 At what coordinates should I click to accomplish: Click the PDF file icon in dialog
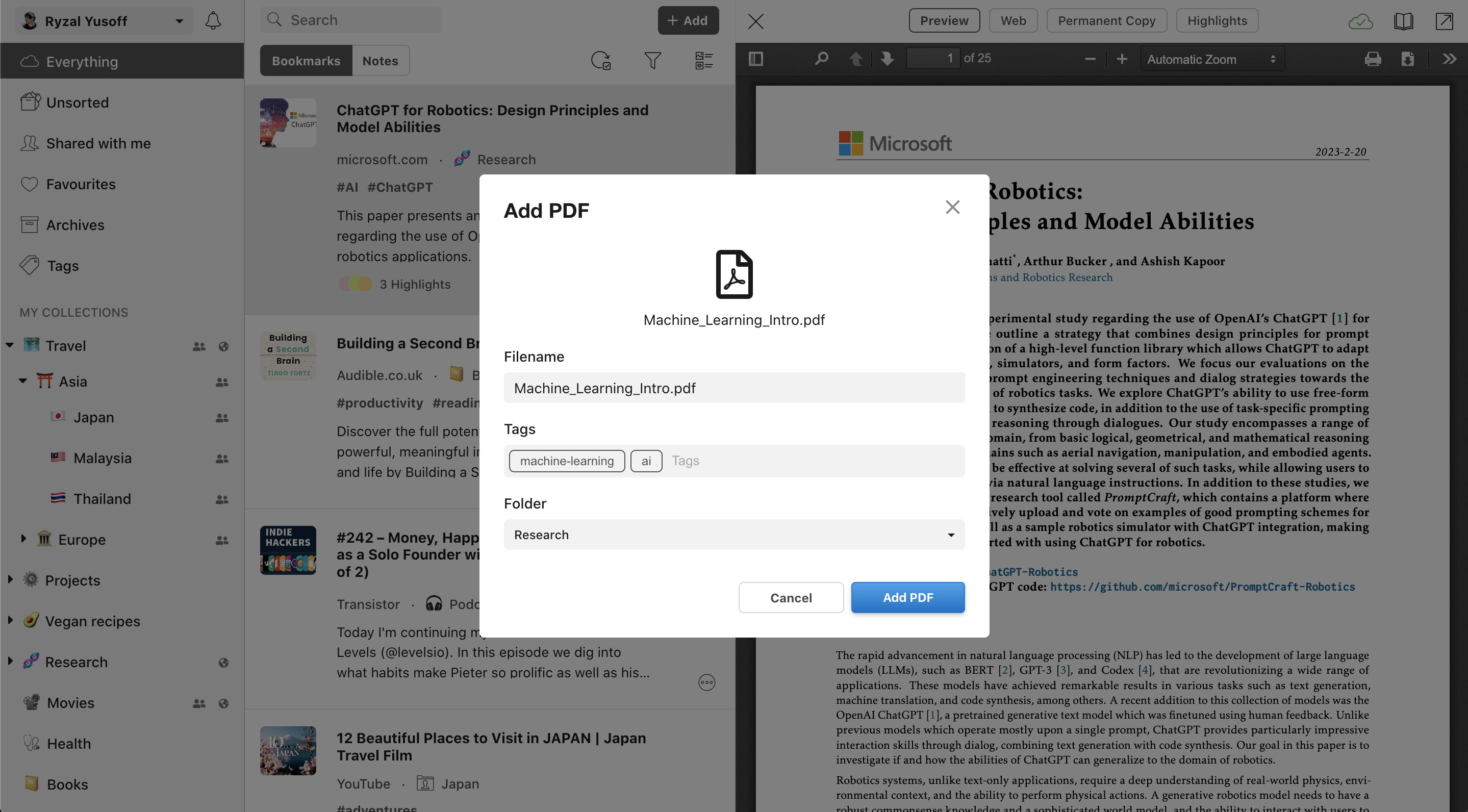tap(734, 274)
